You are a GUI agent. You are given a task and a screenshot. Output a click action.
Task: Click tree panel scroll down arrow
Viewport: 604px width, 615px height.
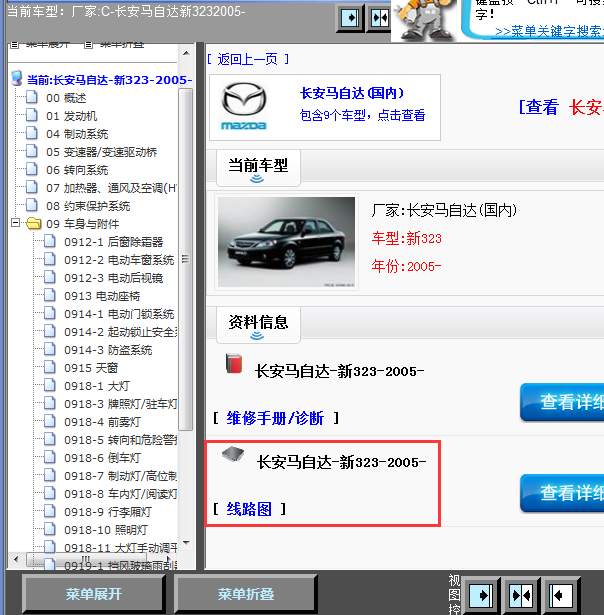point(187,543)
